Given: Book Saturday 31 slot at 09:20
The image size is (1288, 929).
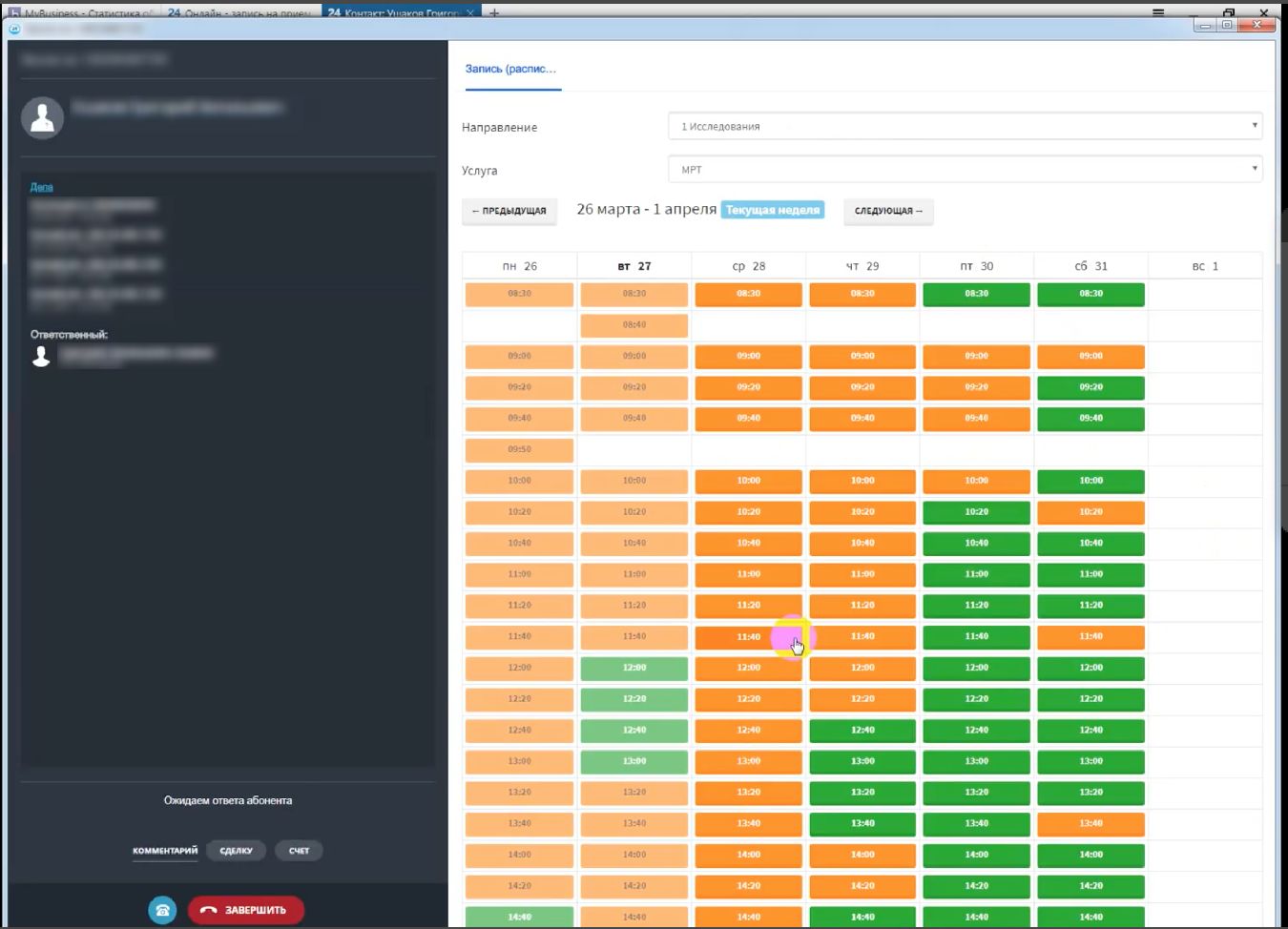Looking at the screenshot, I should point(1091,387).
